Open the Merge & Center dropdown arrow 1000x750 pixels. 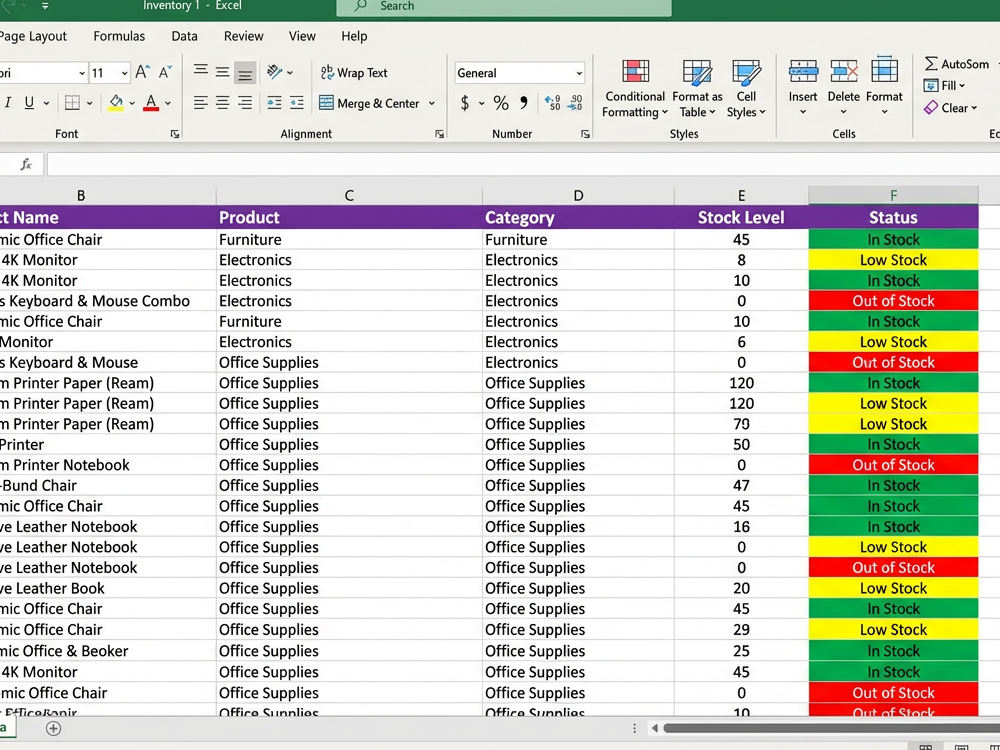point(432,103)
